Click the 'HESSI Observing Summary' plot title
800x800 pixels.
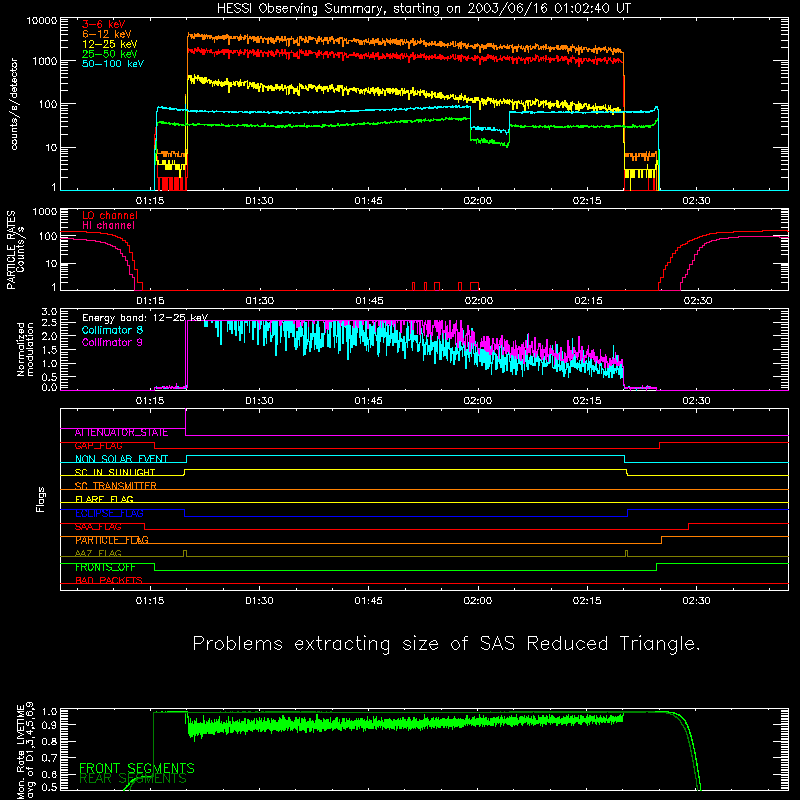[x=423, y=9]
